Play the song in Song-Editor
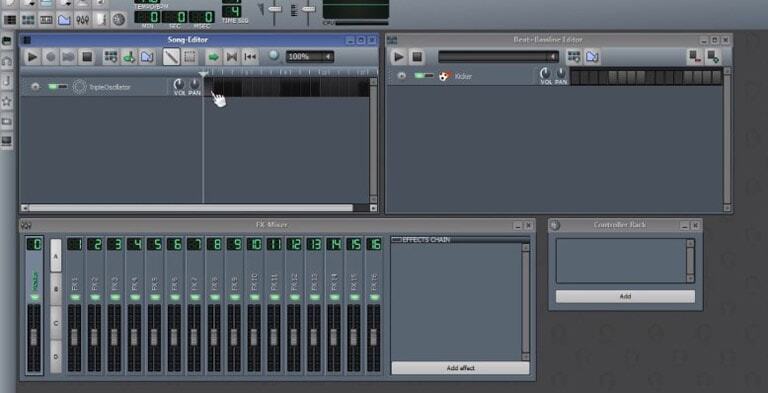 coord(32,57)
